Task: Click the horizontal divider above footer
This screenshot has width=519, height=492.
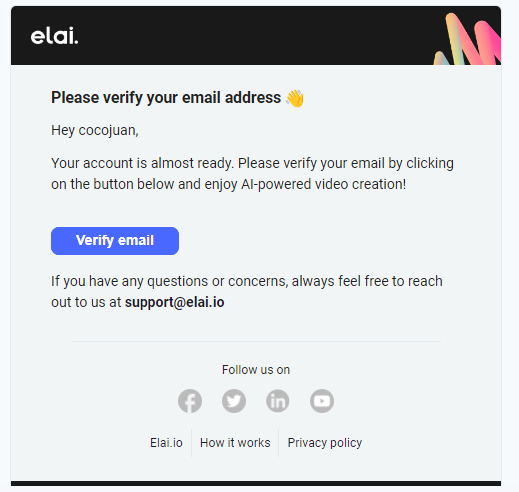Action: [256, 341]
